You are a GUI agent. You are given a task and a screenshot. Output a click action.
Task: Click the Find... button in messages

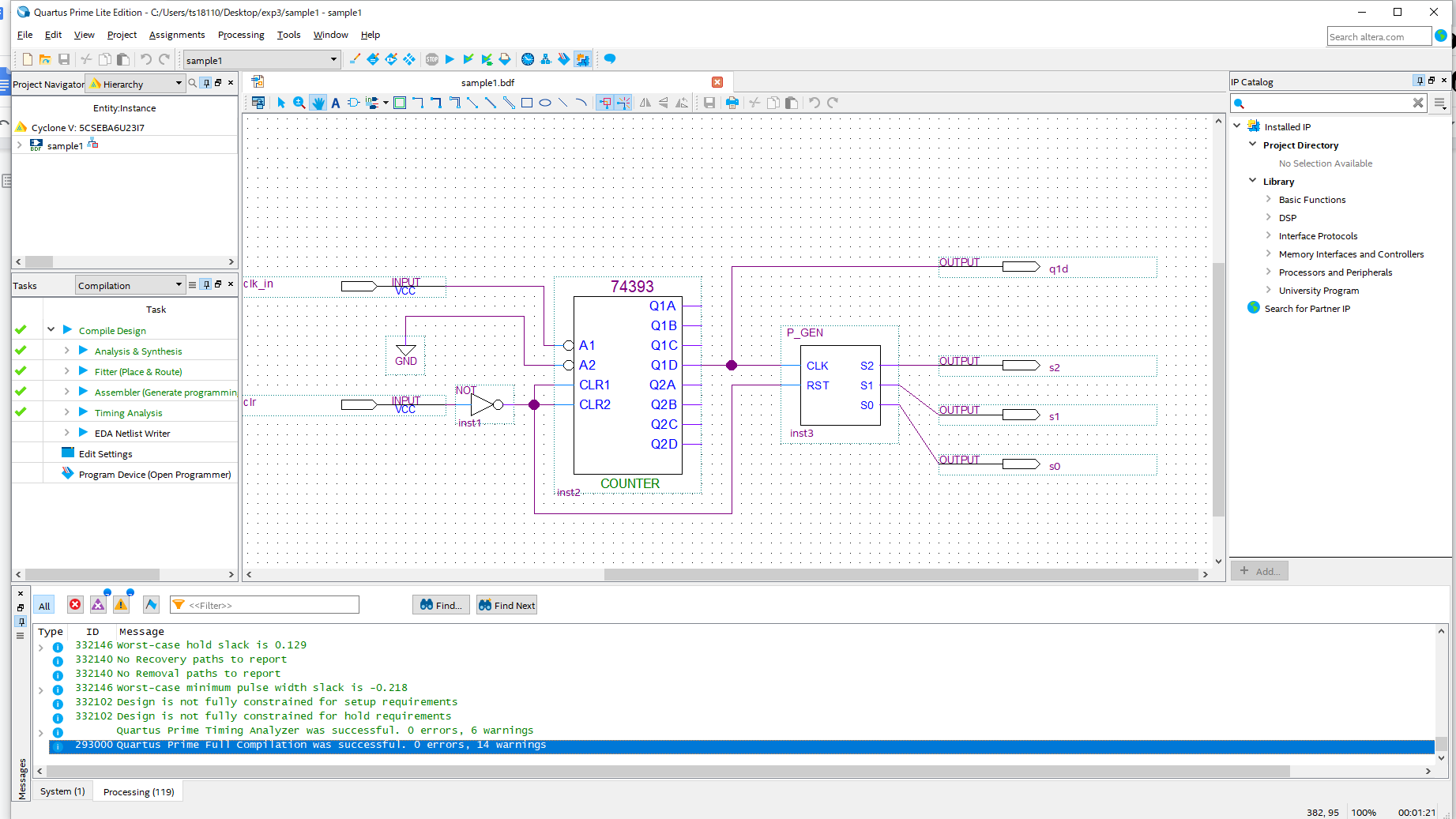pyautogui.click(x=441, y=605)
